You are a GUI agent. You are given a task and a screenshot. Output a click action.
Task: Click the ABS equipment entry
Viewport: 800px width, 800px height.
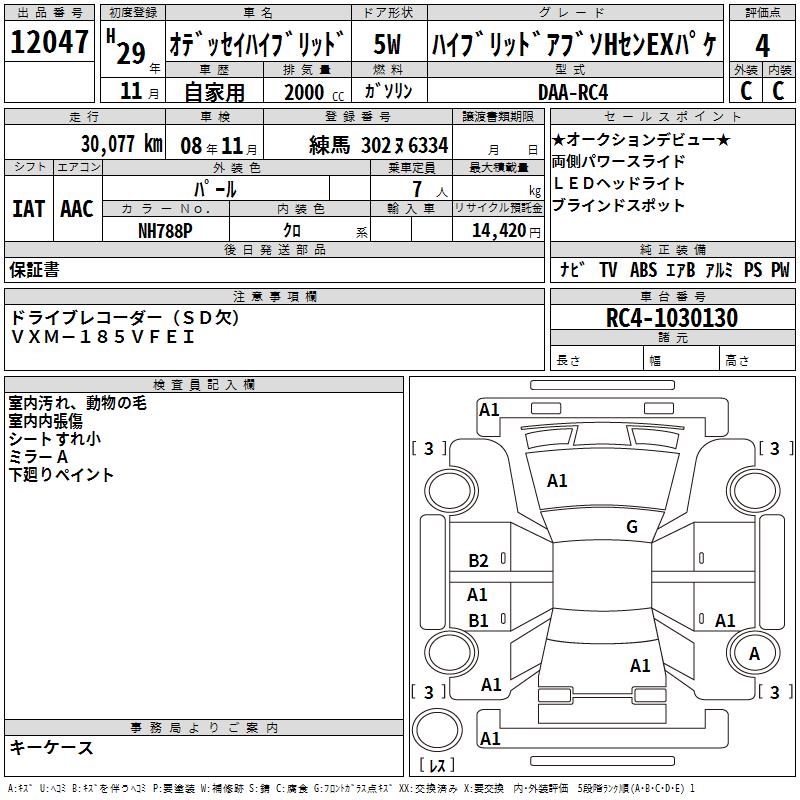click(643, 269)
